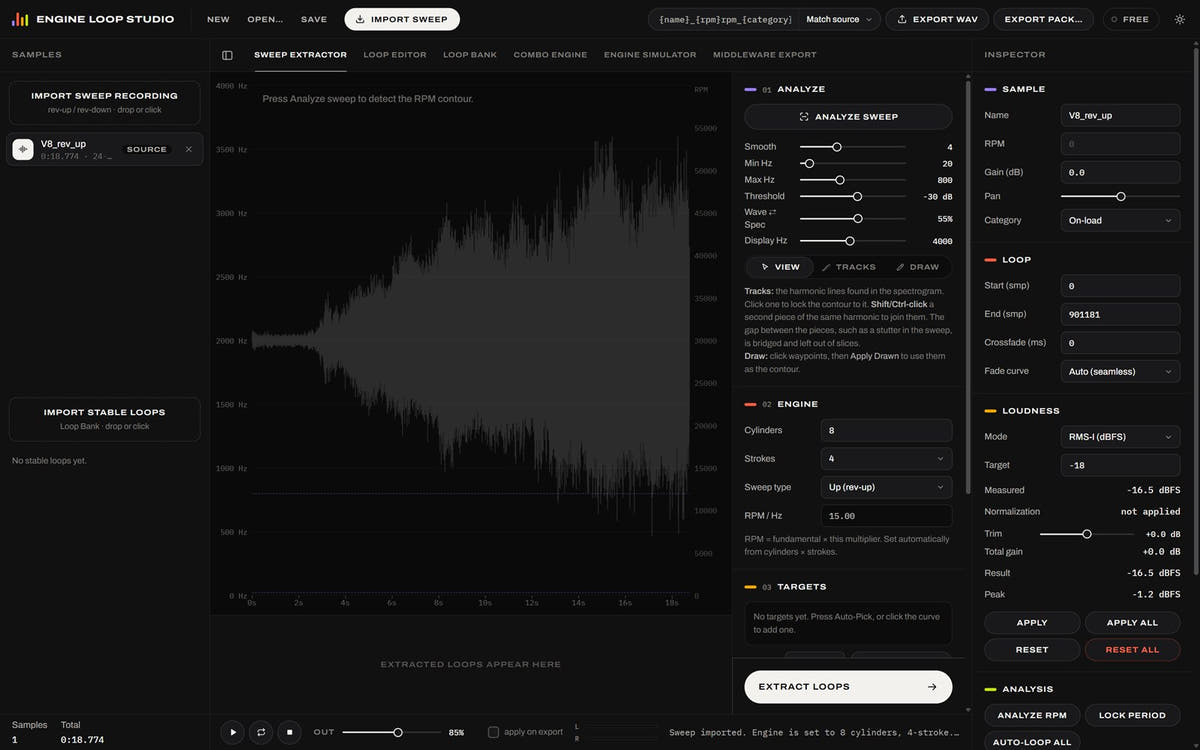The width and height of the screenshot is (1200, 750).
Task: Open the Category dropdown set to On-load
Action: pyautogui.click(x=1120, y=220)
